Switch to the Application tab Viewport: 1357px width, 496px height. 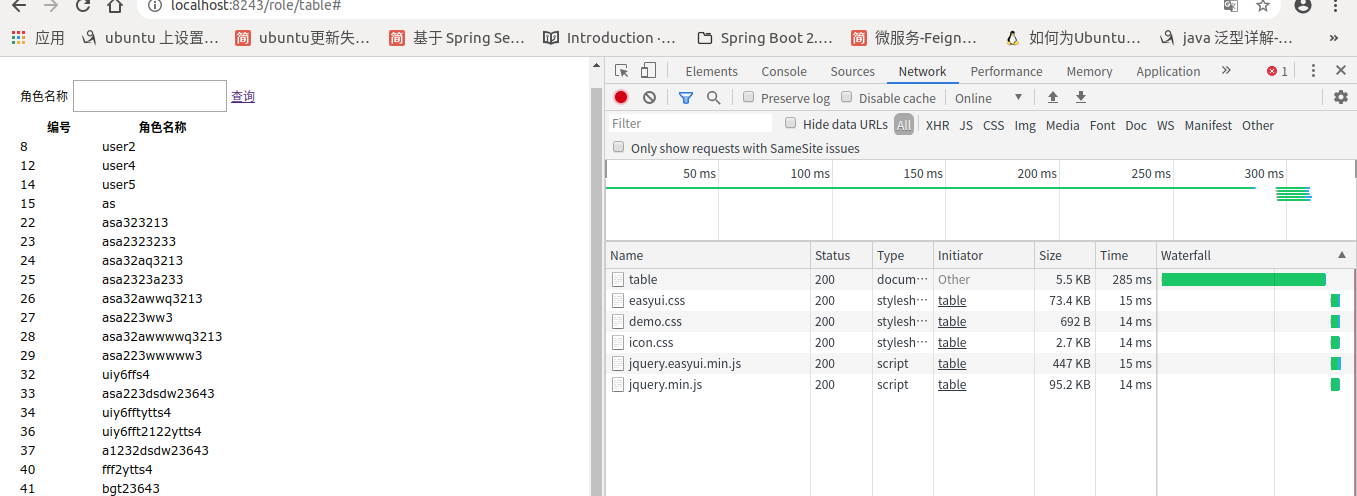1168,71
